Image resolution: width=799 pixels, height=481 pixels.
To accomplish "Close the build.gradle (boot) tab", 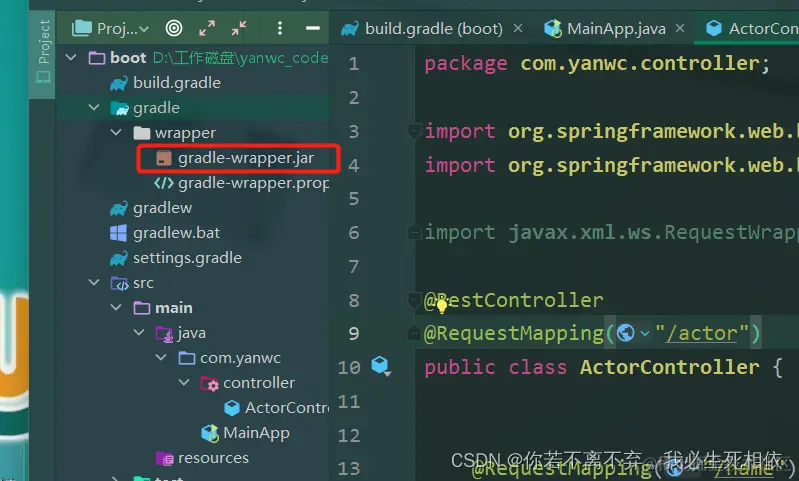I will pyautogui.click(x=518, y=28).
